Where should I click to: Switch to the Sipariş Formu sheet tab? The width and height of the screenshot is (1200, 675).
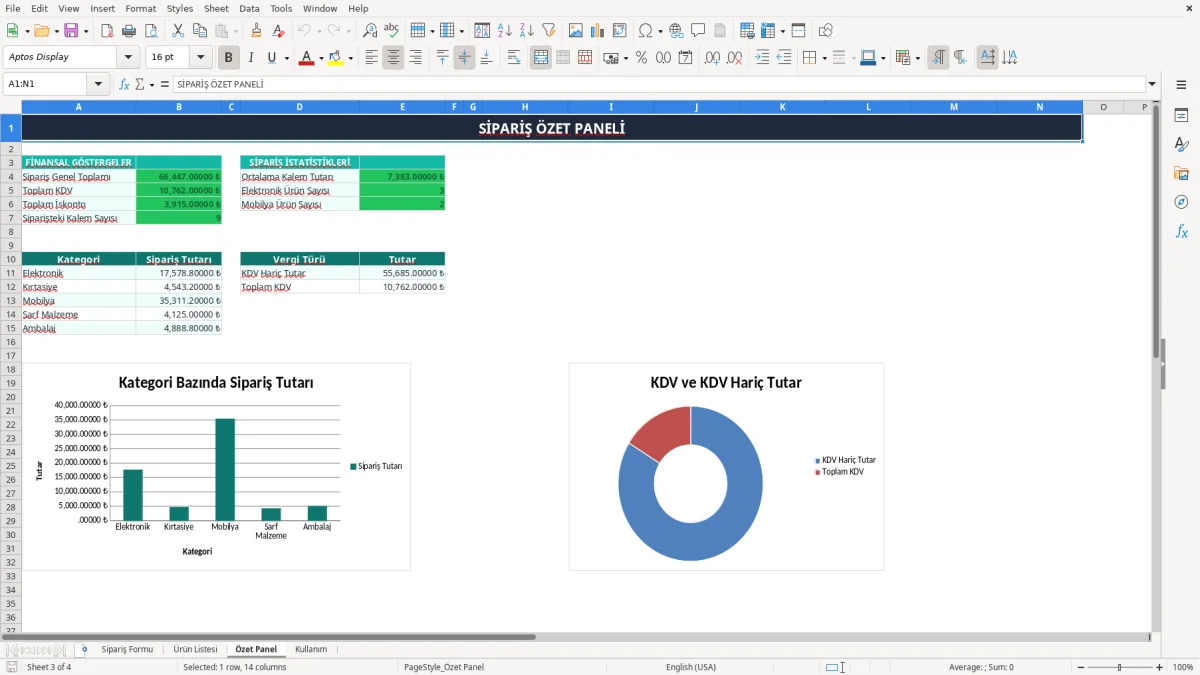point(127,649)
